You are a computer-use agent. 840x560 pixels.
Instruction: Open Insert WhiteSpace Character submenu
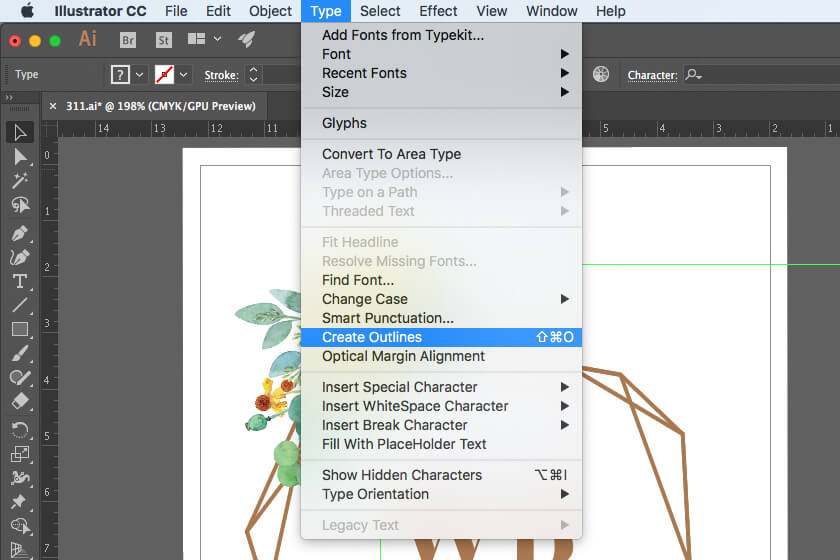tap(441, 406)
